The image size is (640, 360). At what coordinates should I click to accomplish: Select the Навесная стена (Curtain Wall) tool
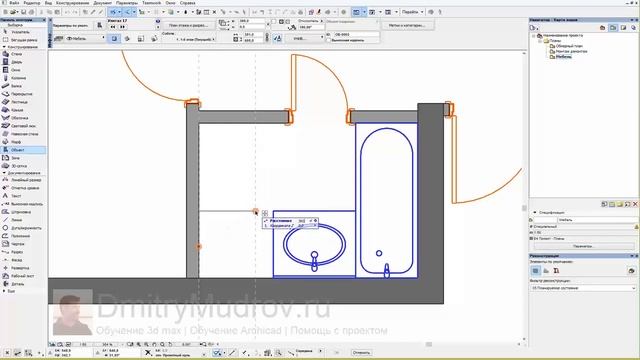(x=23, y=134)
